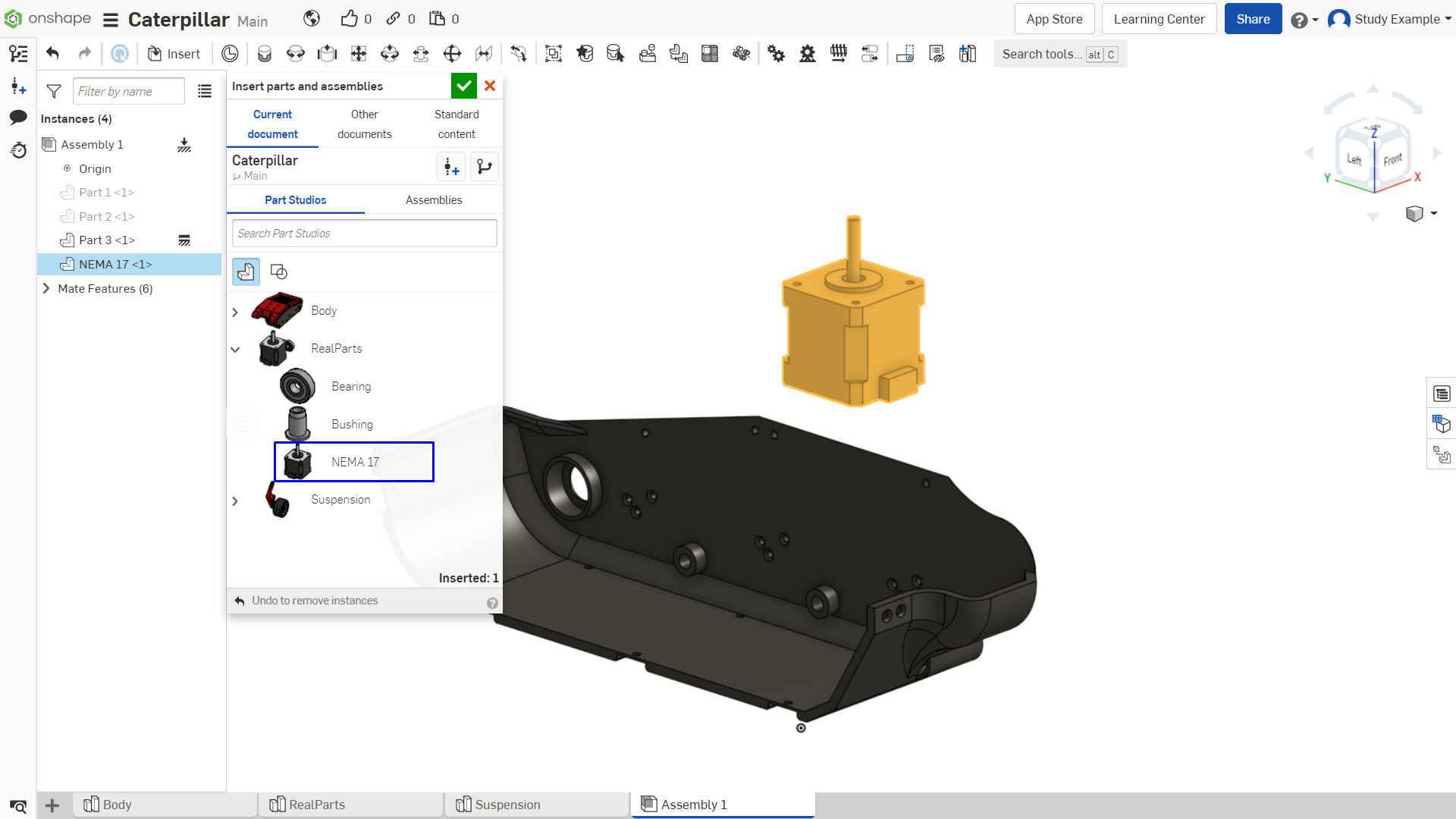Screen dimensions: 1456x819
Task: Add a new tab with plus icon
Action: (x=52, y=805)
